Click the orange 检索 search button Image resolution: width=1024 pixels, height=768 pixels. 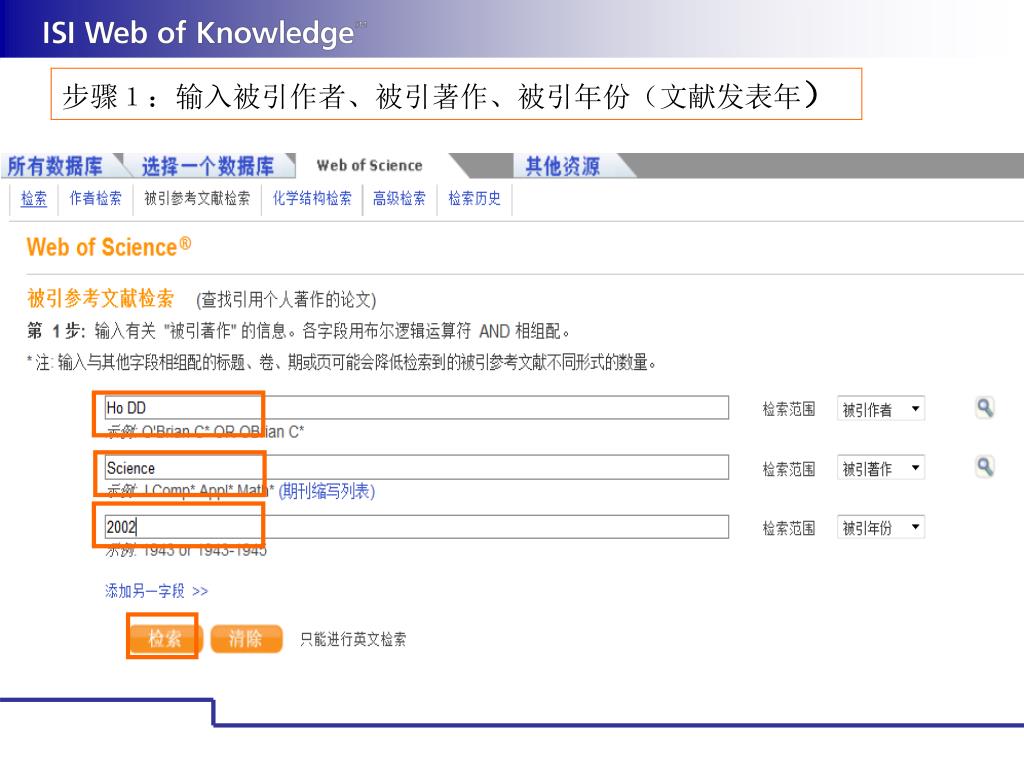tap(165, 638)
